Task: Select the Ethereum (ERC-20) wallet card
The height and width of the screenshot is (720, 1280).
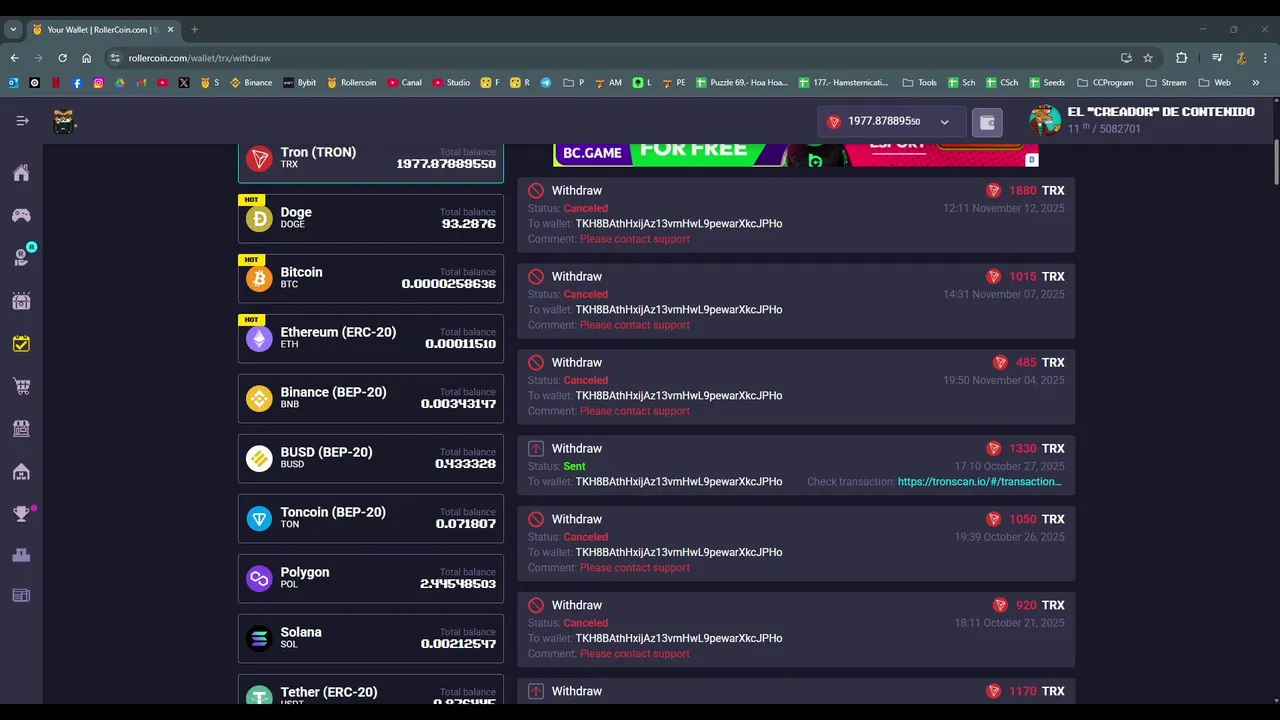Action: coord(371,338)
